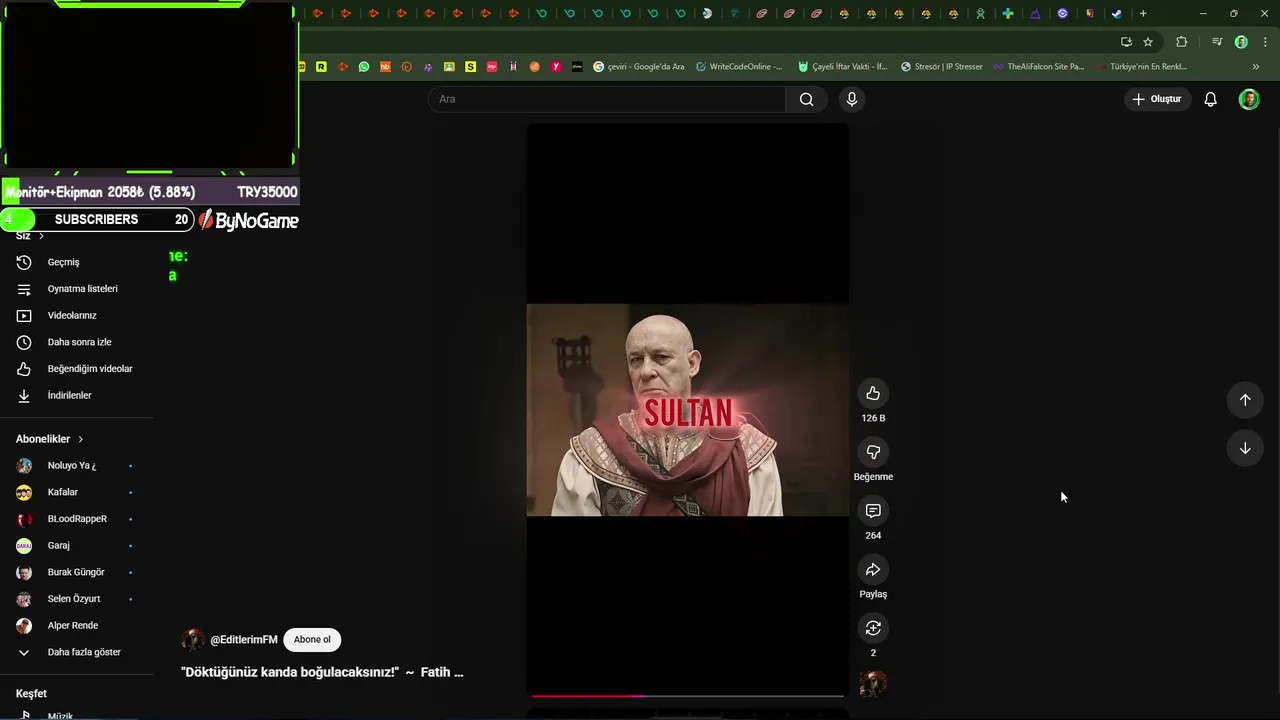This screenshot has width=1280, height=720.
Task: Open @EditlerimFM channel link
Action: (x=244, y=640)
